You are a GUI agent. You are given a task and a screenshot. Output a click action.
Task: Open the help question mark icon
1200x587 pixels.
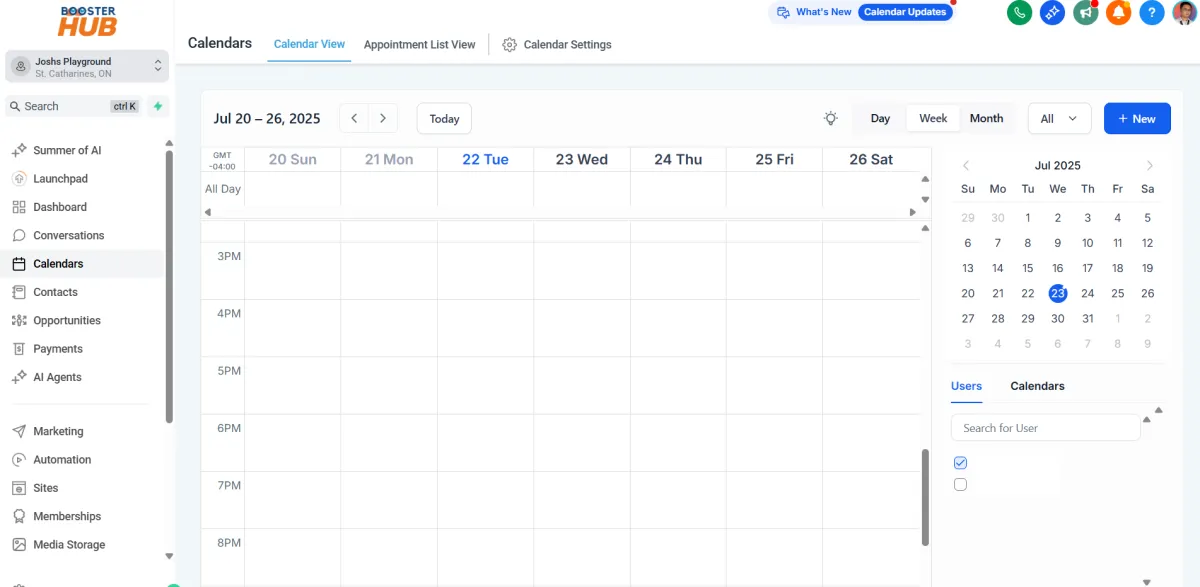click(1152, 13)
